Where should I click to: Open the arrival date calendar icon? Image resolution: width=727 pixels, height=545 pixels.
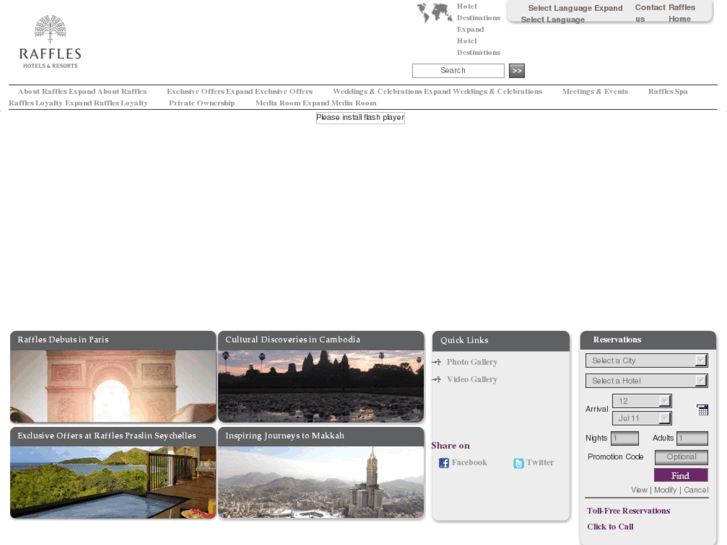(702, 410)
